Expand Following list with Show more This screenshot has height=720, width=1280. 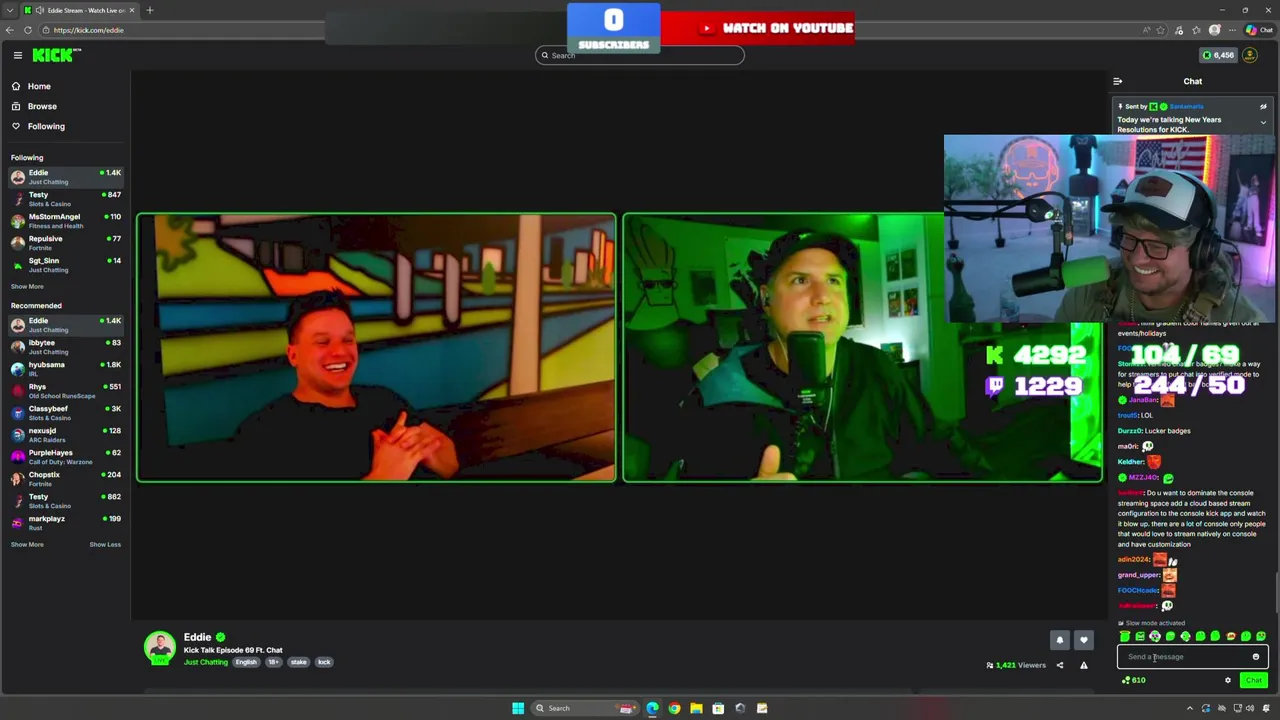coord(27,286)
